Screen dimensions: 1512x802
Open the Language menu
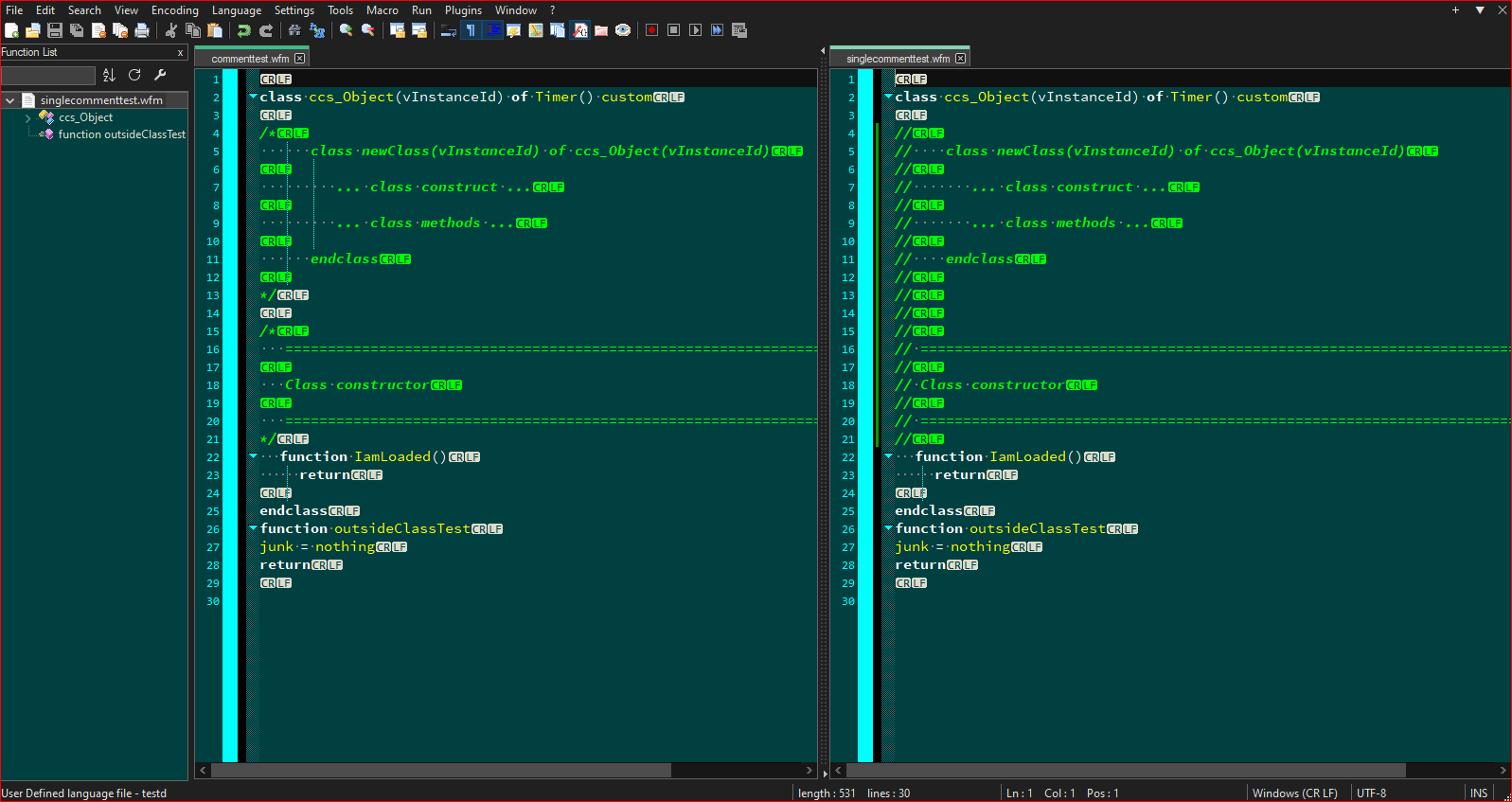237,10
